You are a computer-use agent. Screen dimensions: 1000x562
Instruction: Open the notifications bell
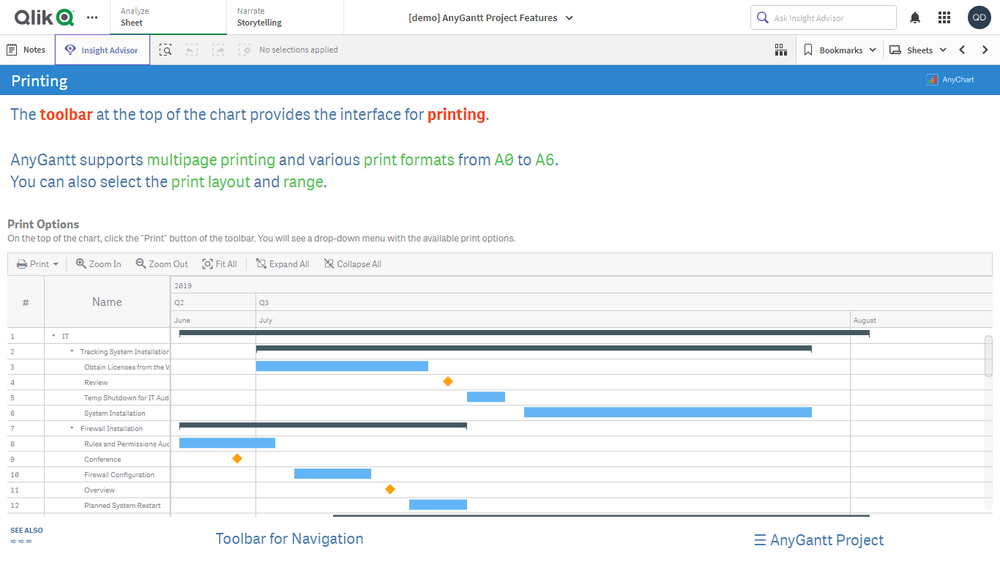[x=915, y=18]
